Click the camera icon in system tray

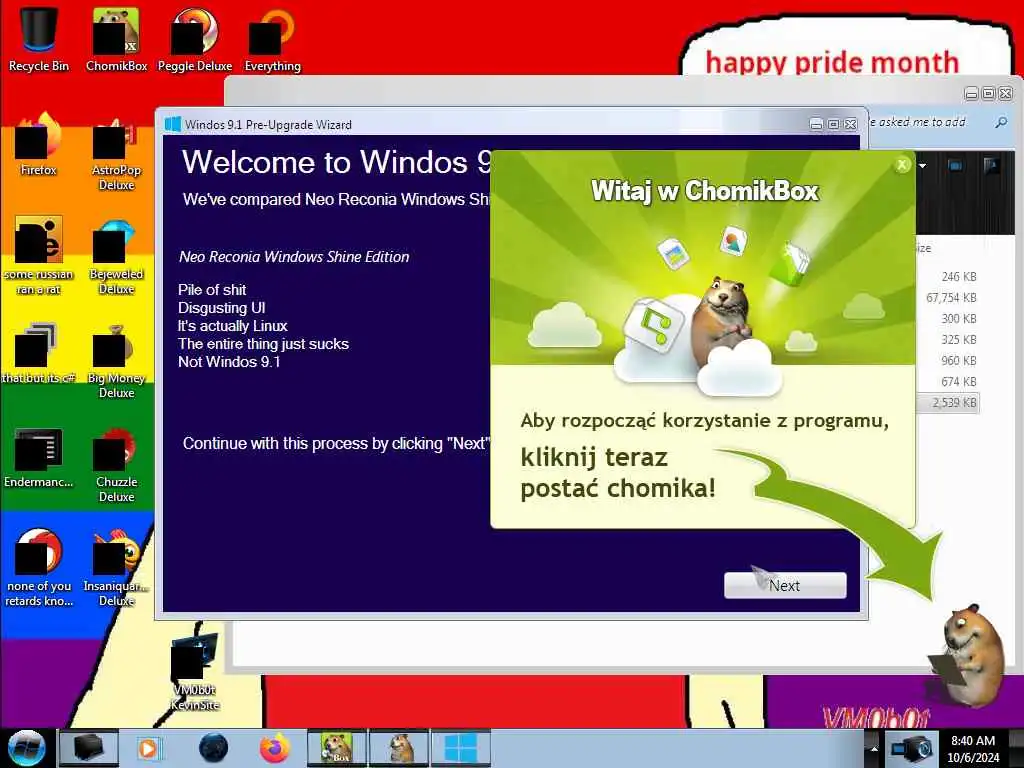912,748
